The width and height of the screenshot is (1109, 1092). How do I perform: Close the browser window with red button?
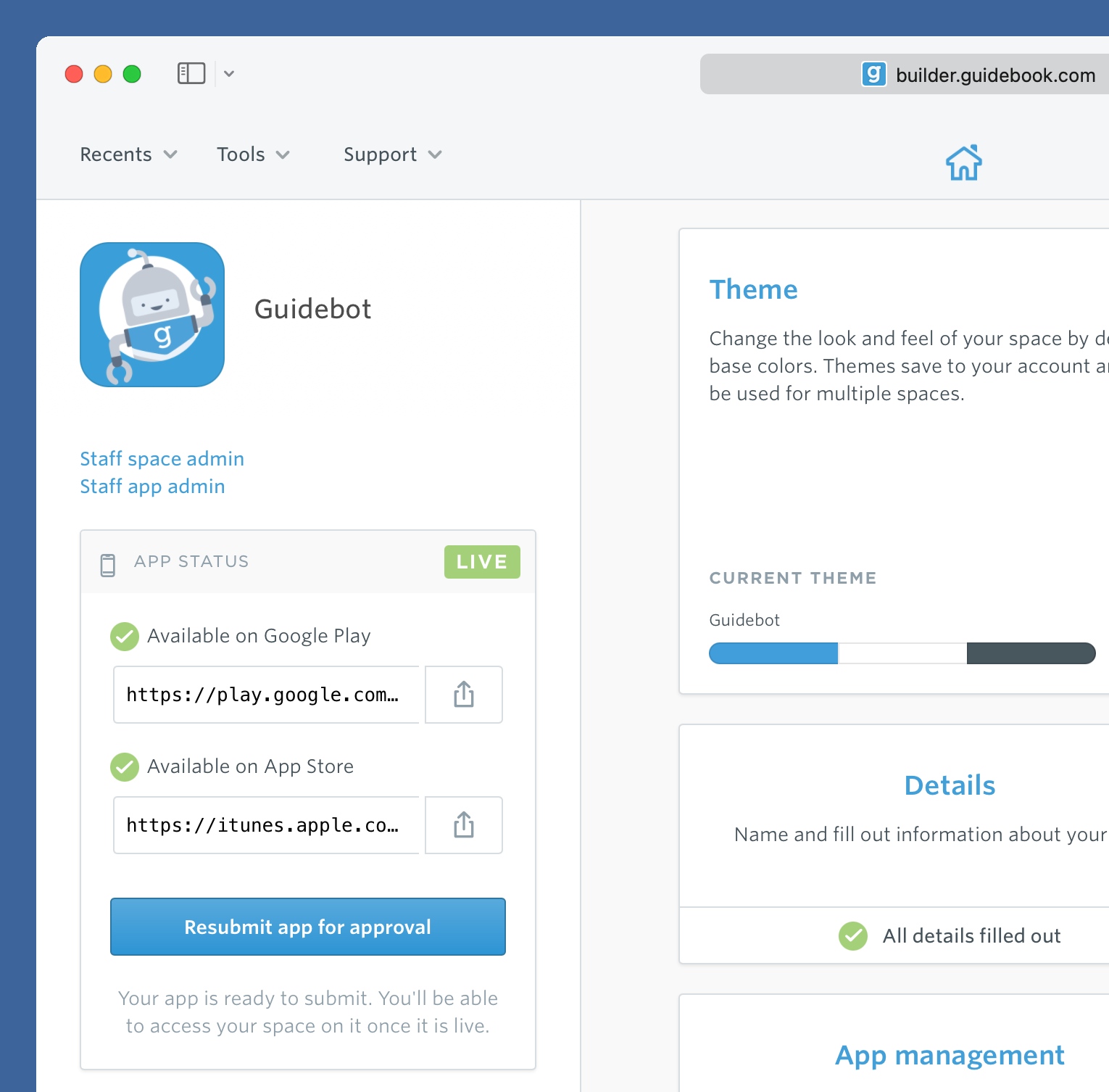tap(74, 74)
